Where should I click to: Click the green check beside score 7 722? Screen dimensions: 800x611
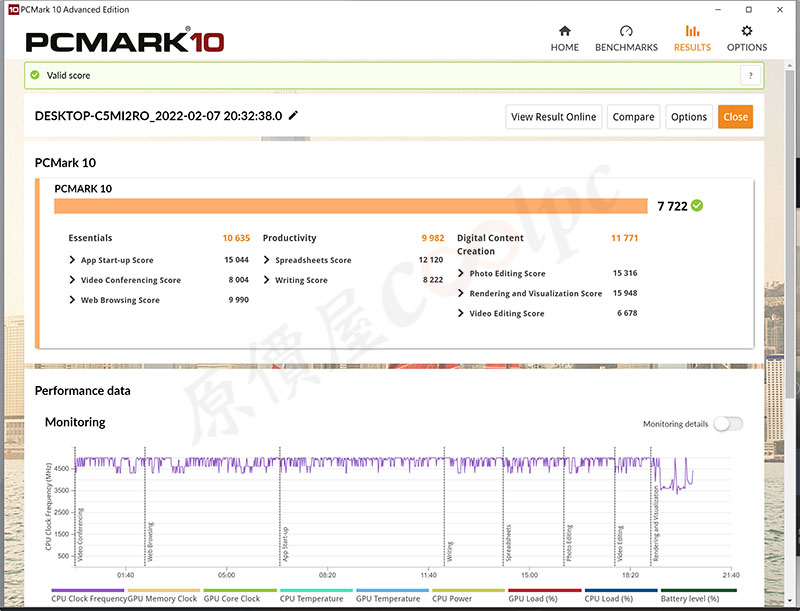click(x=697, y=206)
